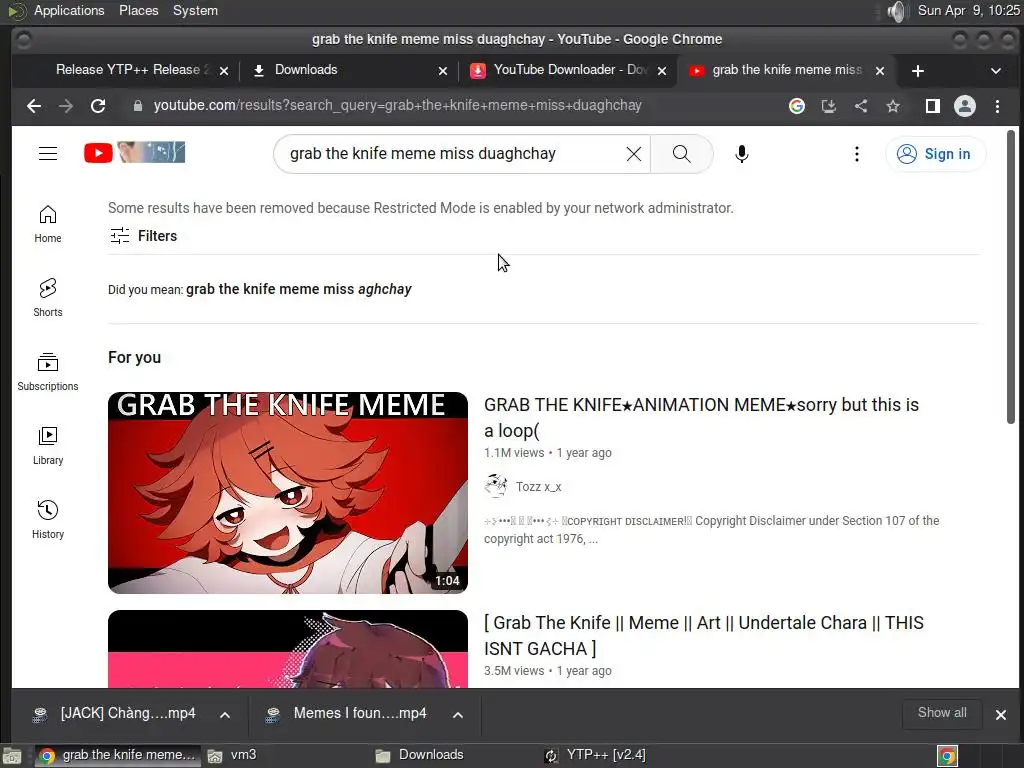Clear the search query with X icon

[633, 154]
